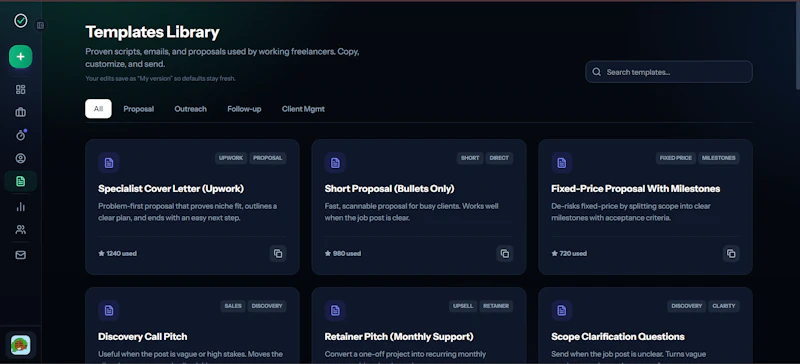Click the 980 used count text
The image size is (800, 364).
pyautogui.click(x=347, y=253)
